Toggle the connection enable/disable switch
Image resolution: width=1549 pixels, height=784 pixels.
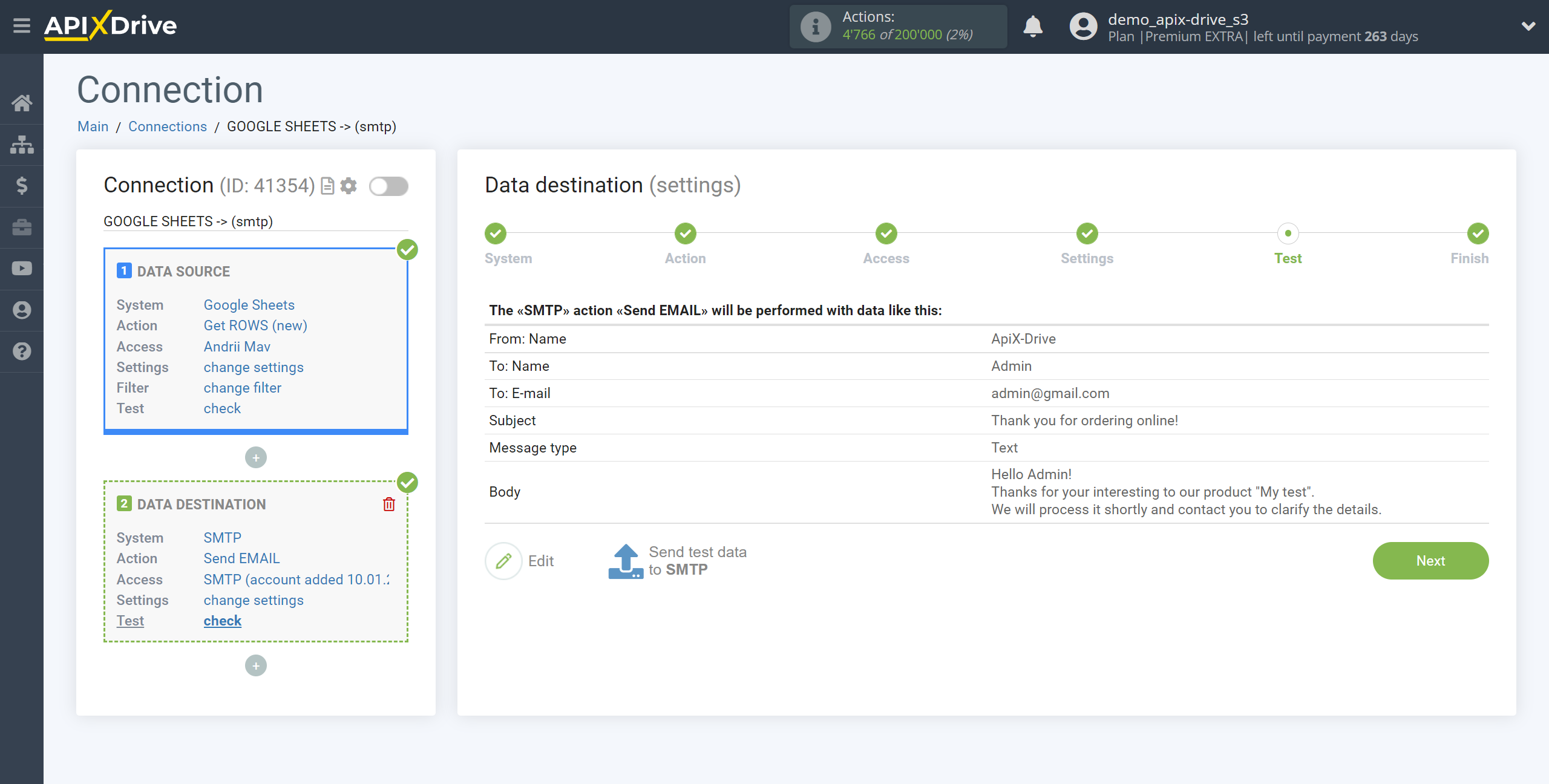[390, 186]
